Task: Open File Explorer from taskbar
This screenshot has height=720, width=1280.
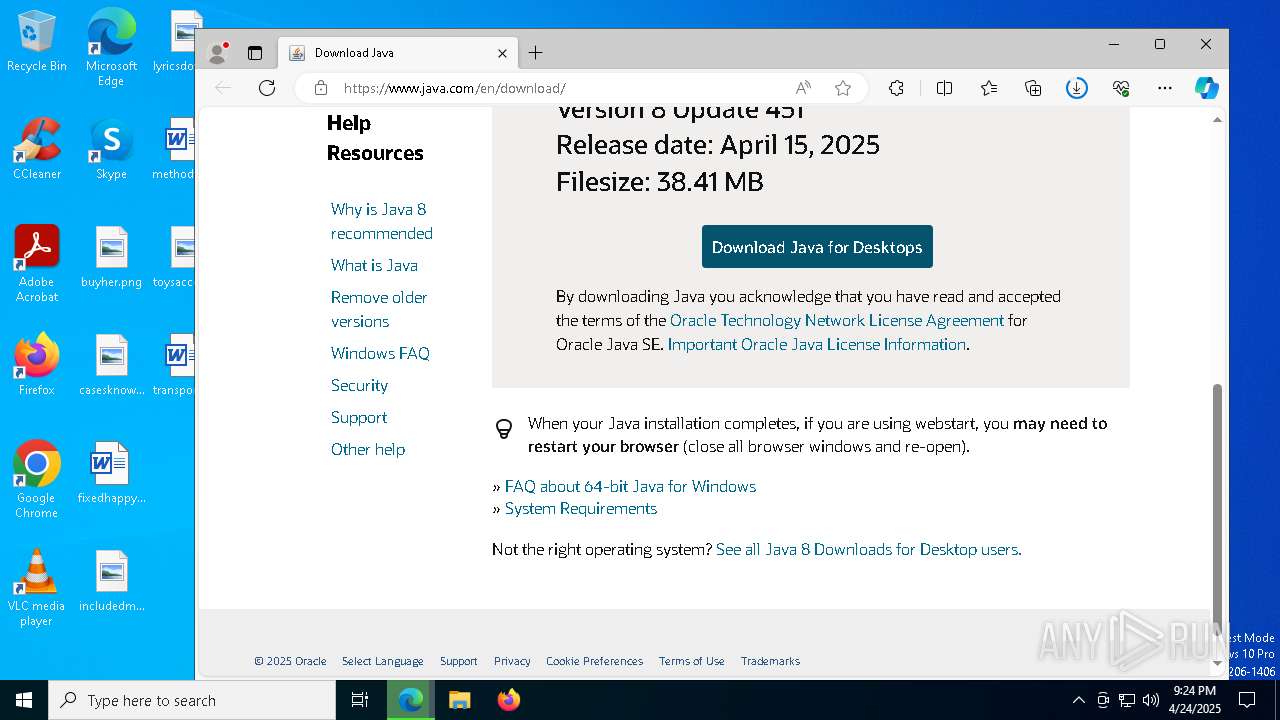Action: click(x=459, y=700)
